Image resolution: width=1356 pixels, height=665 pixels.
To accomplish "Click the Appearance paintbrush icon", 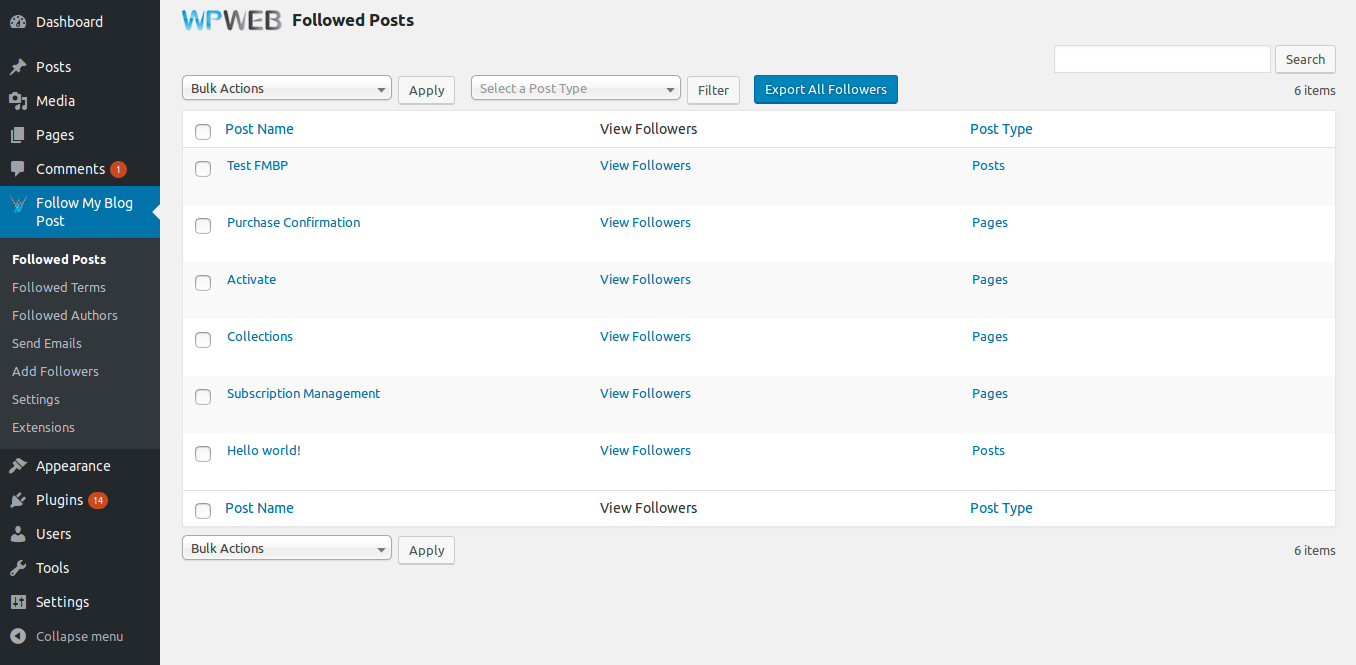I will 18,466.
